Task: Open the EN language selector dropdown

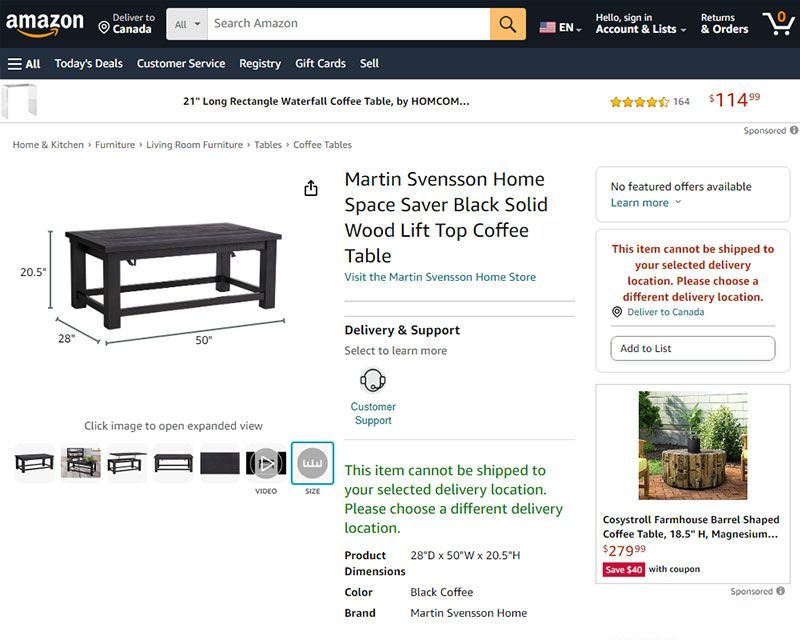Action: [561, 27]
